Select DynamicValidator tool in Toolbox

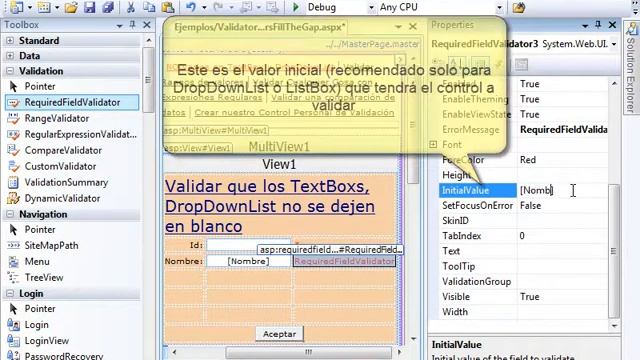tap(62, 198)
